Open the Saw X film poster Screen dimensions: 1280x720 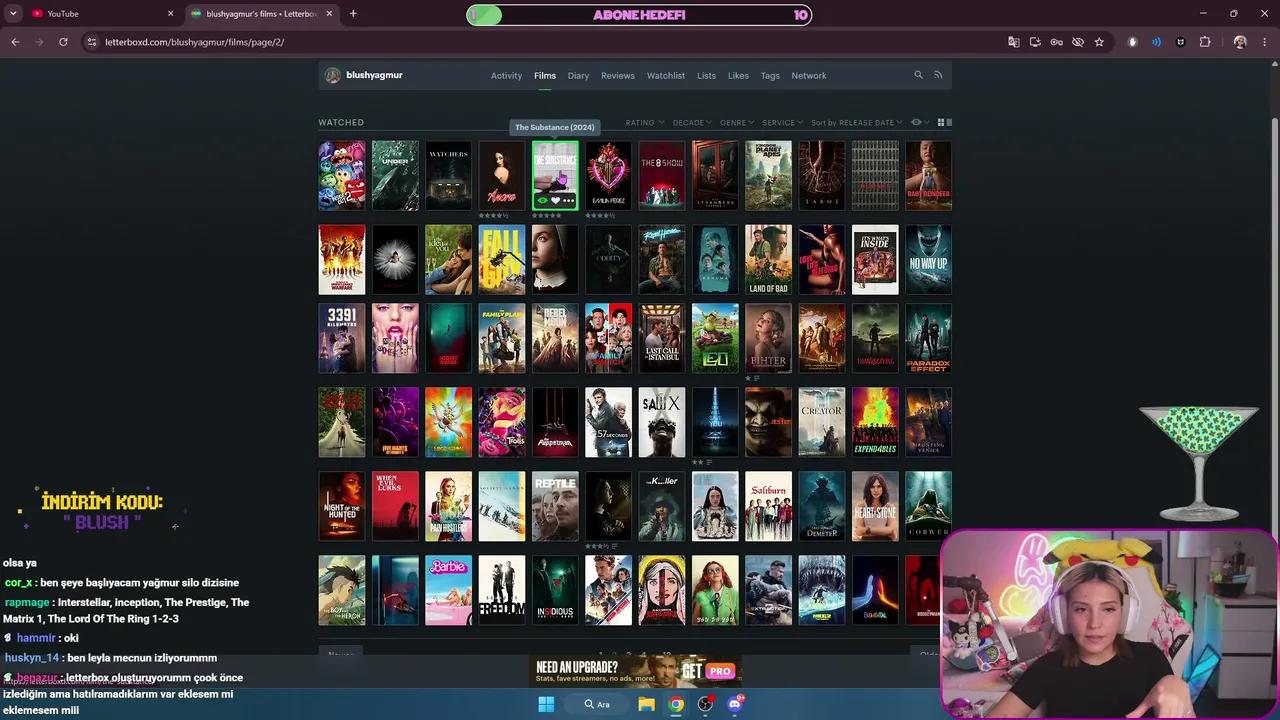pos(662,422)
